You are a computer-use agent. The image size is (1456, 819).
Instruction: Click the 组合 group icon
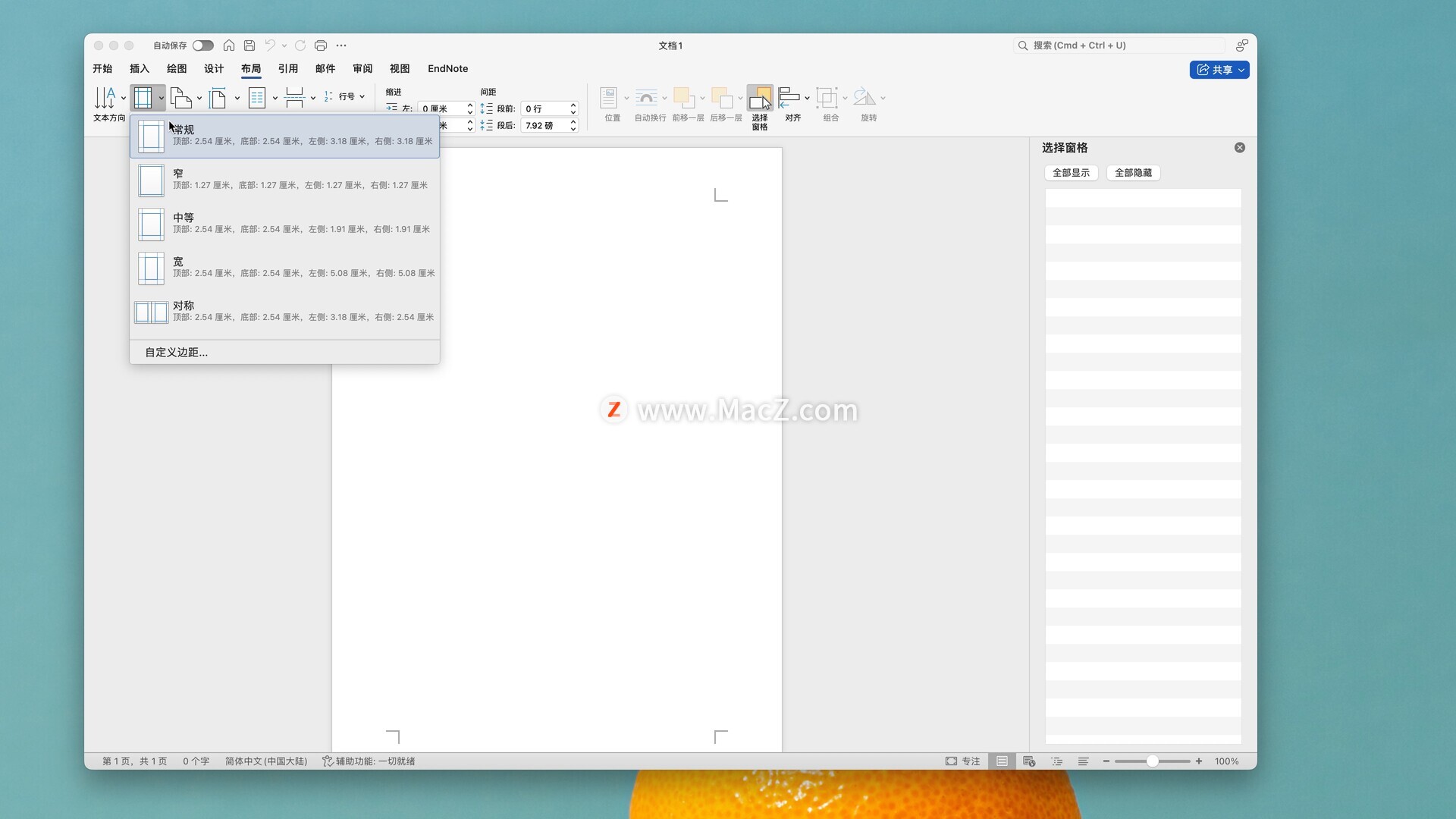pos(827,97)
